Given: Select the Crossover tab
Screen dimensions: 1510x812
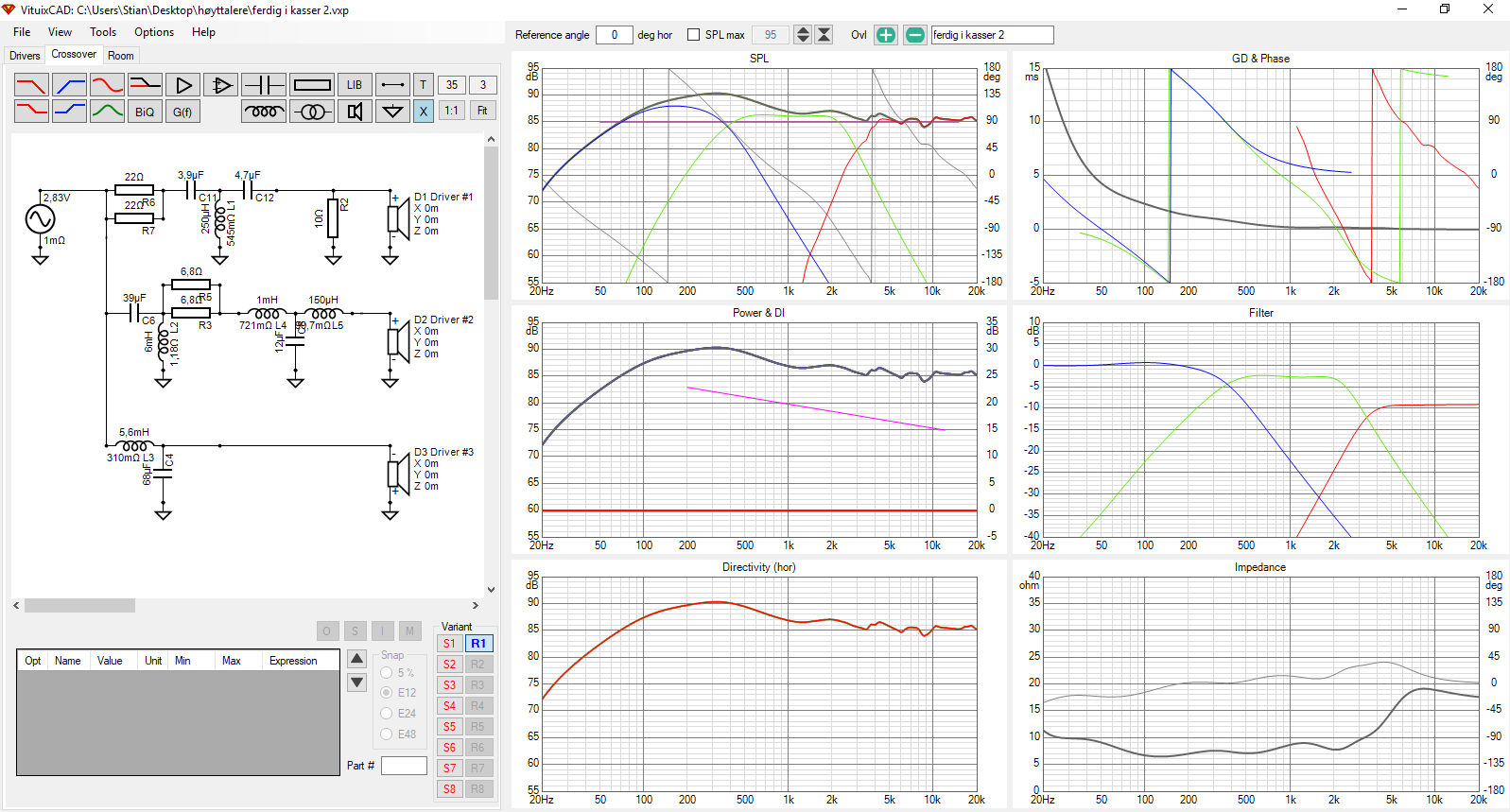Looking at the screenshot, I should coord(74,55).
